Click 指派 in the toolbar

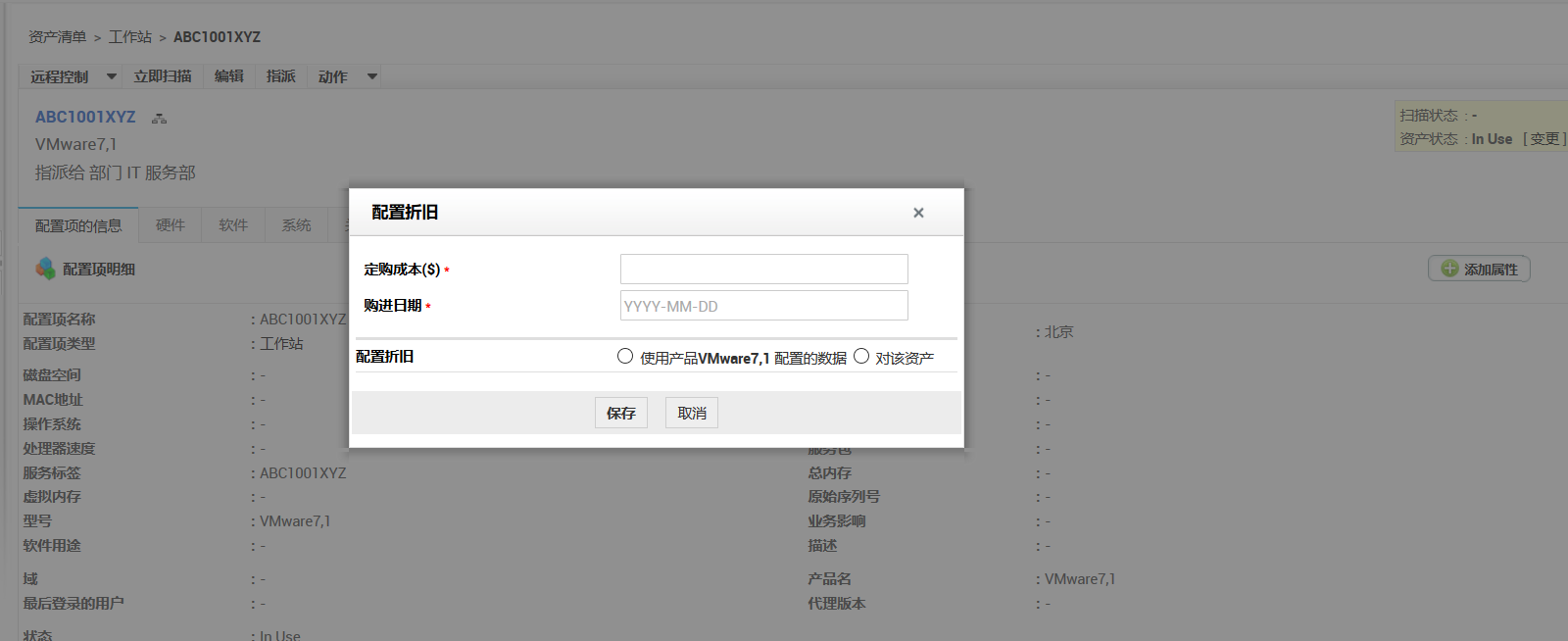(x=281, y=76)
